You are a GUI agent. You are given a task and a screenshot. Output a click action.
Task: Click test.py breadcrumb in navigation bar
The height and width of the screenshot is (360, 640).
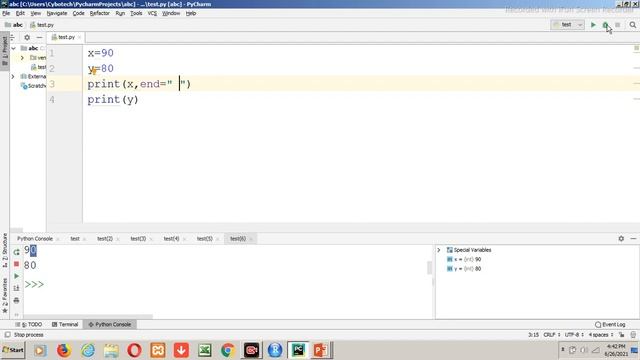pos(42,25)
